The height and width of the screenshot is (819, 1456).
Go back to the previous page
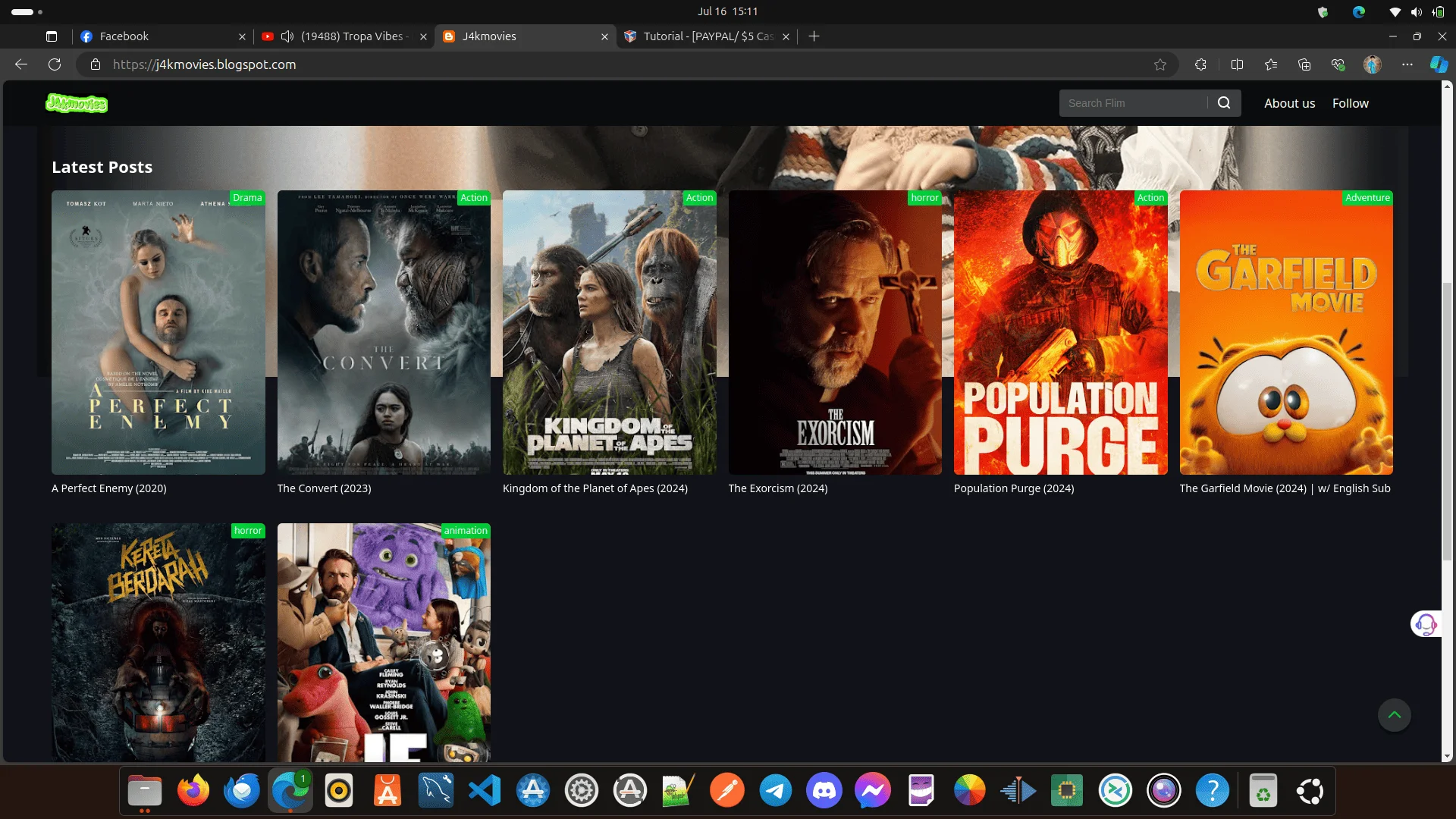21,64
